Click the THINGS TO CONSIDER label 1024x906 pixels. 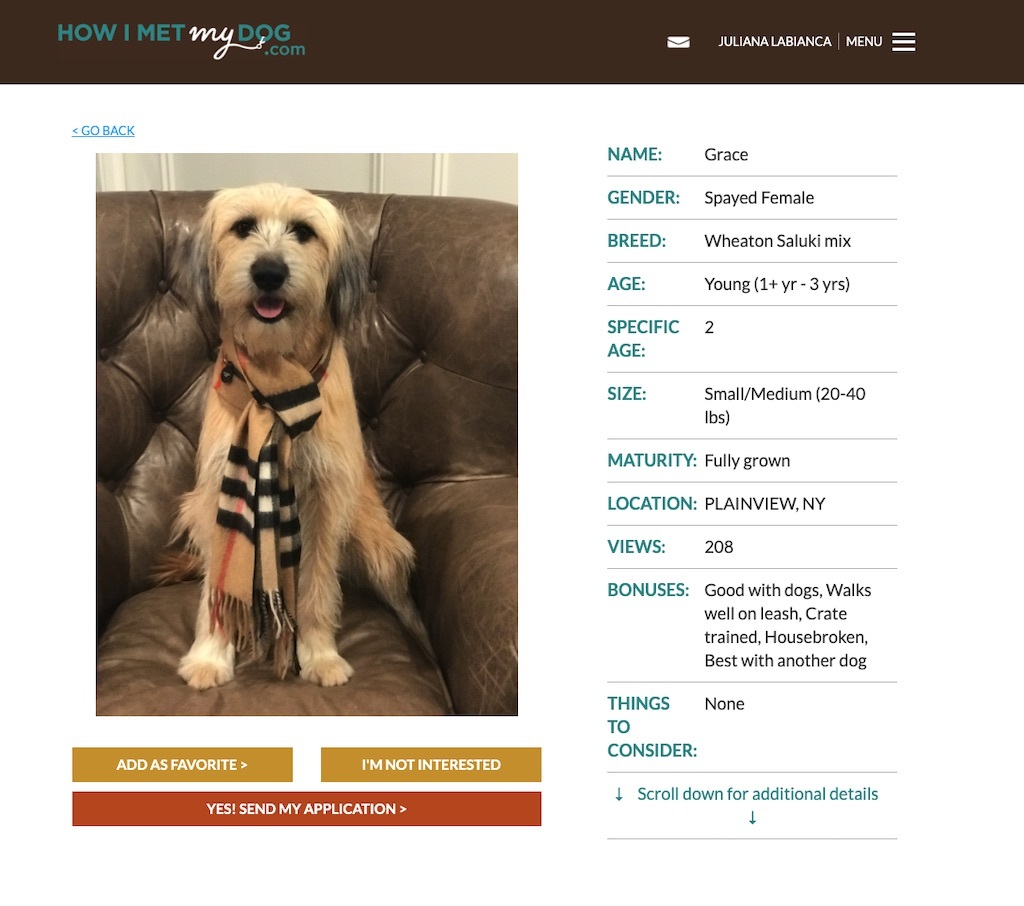point(652,727)
